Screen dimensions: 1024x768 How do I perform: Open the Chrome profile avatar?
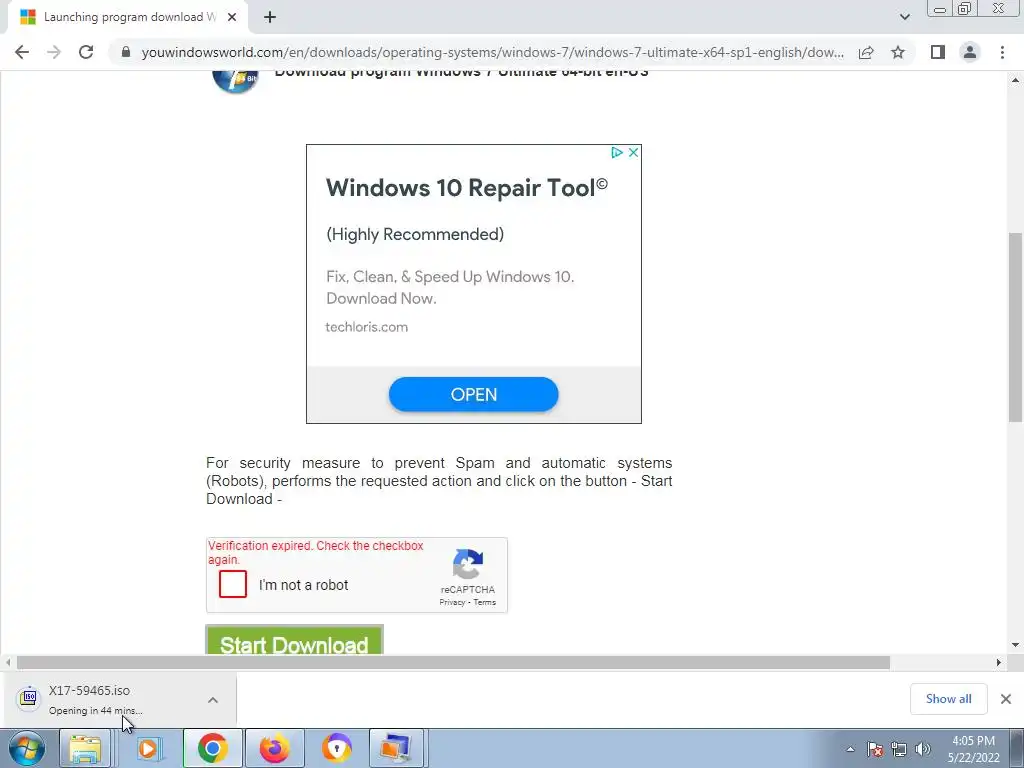pyautogui.click(x=970, y=52)
